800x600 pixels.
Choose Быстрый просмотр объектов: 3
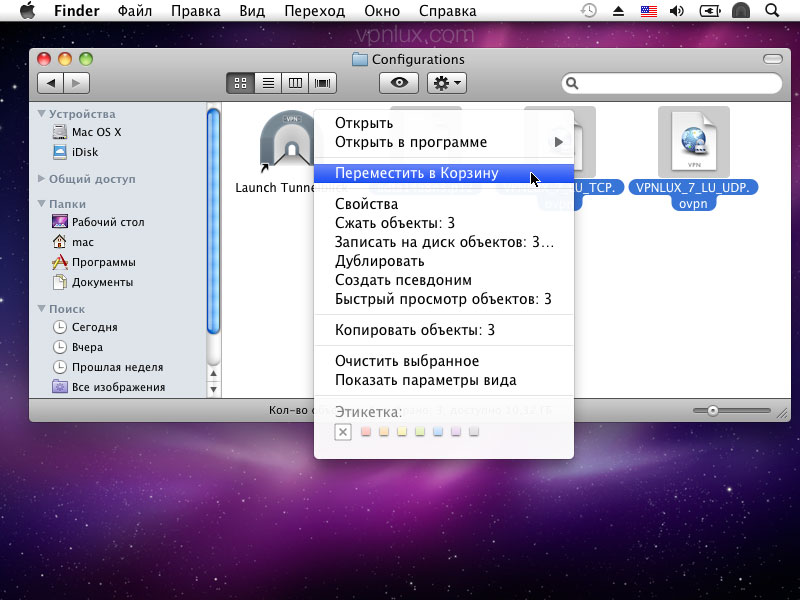tap(444, 299)
